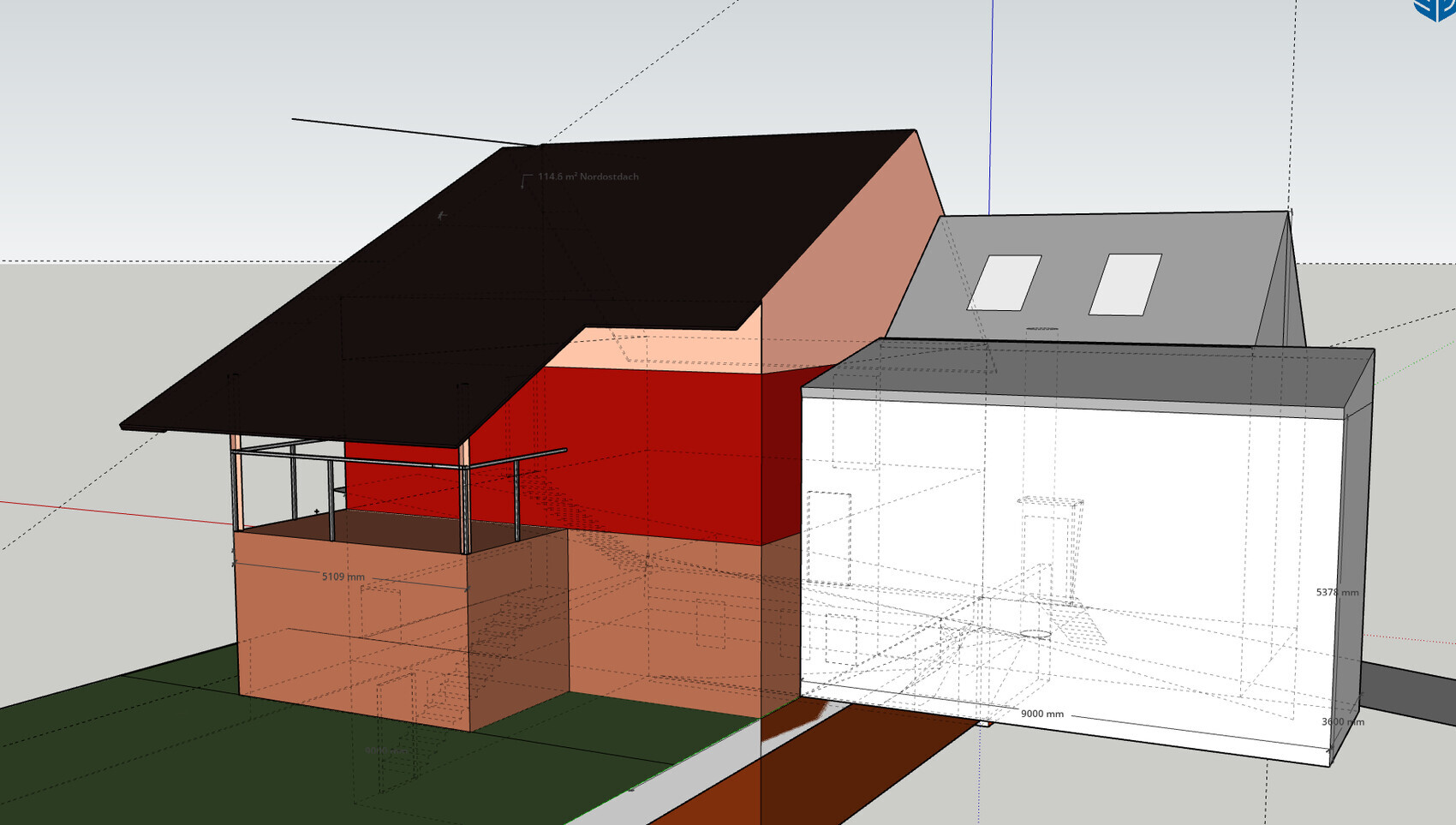Select the right skylight on the gray roof
The width and height of the screenshot is (1456, 825).
1125,284
